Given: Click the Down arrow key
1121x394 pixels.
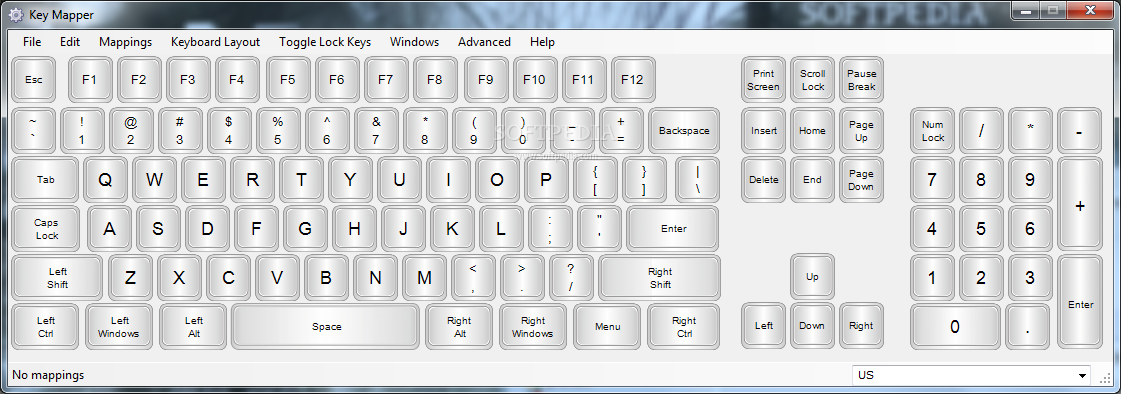Looking at the screenshot, I should coord(812,325).
